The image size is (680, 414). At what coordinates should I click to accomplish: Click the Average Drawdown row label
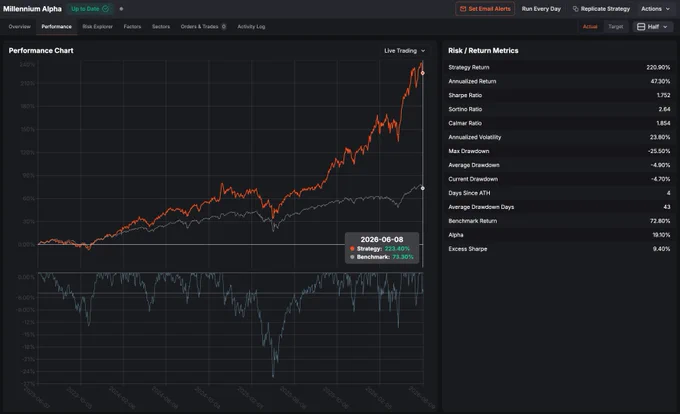pyautogui.click(x=474, y=165)
